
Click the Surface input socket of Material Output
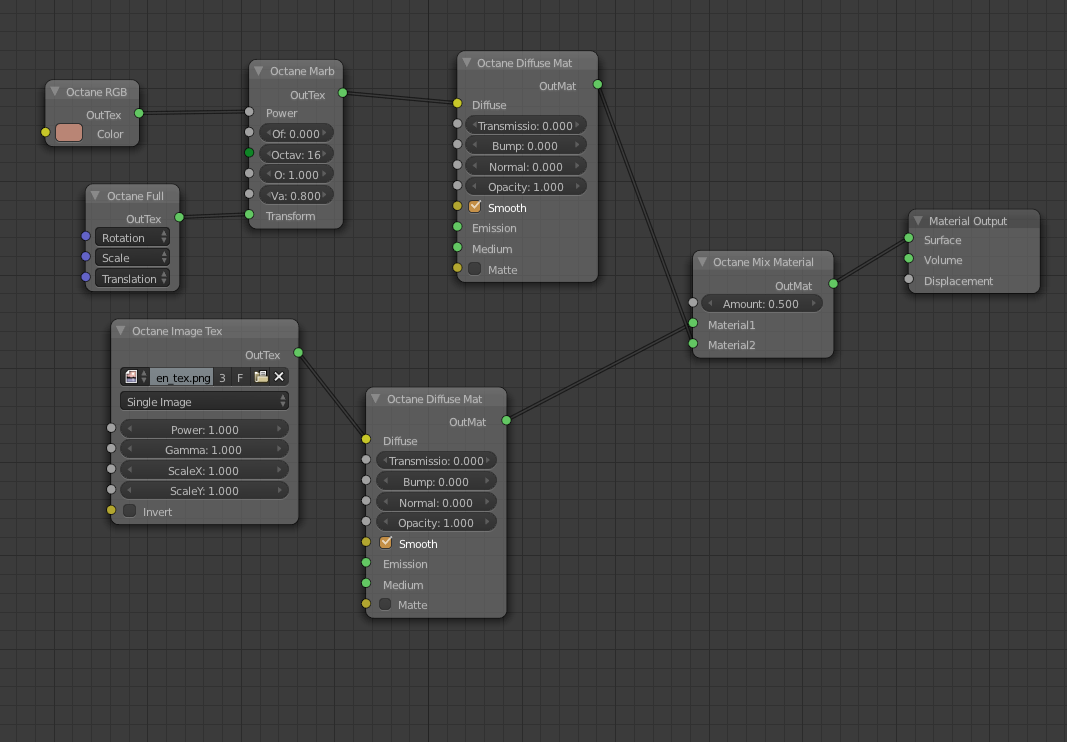click(908, 238)
